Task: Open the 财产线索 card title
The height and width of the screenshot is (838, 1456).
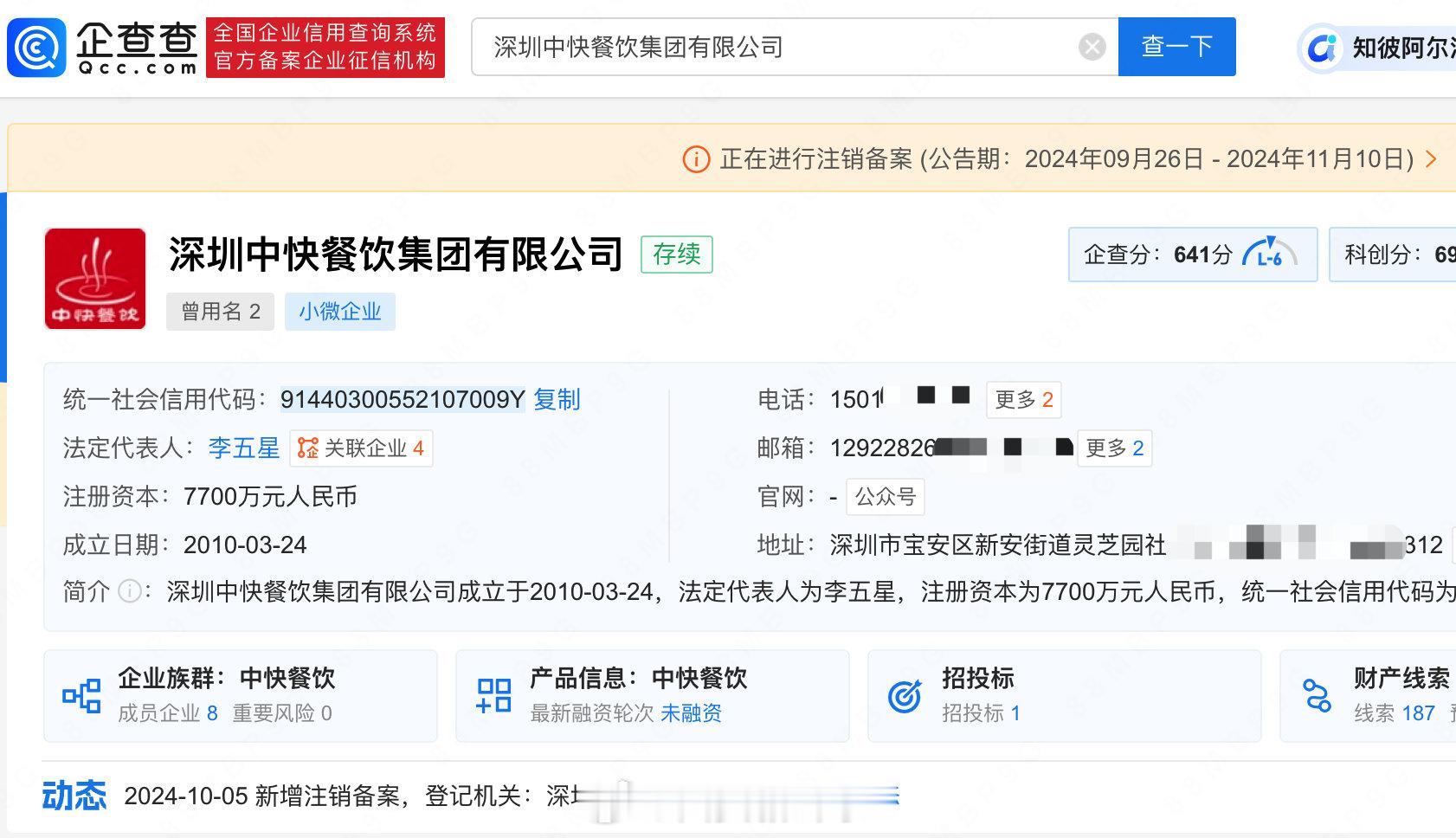Action: click(1401, 678)
